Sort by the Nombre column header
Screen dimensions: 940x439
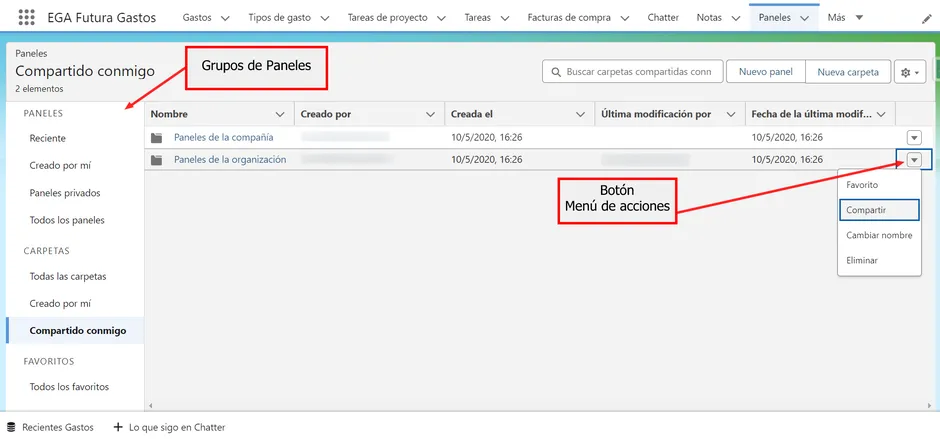coord(169,114)
